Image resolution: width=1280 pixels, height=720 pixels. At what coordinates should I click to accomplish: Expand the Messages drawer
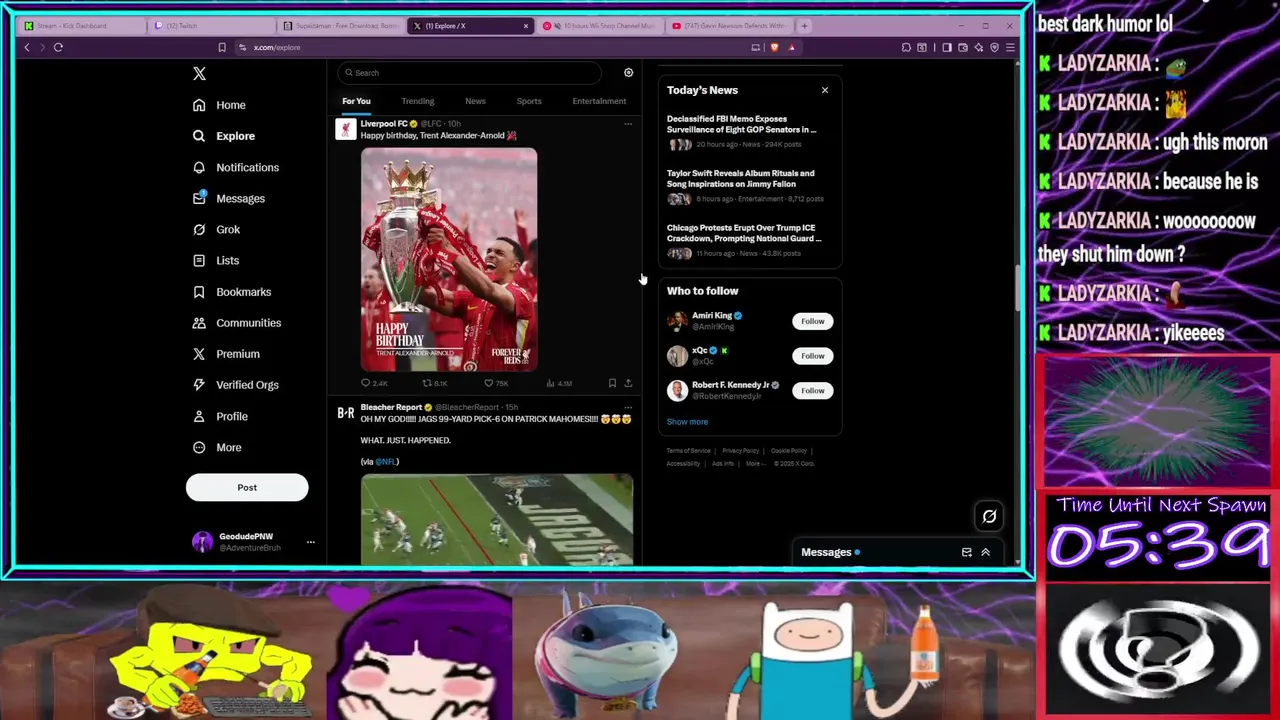(985, 552)
